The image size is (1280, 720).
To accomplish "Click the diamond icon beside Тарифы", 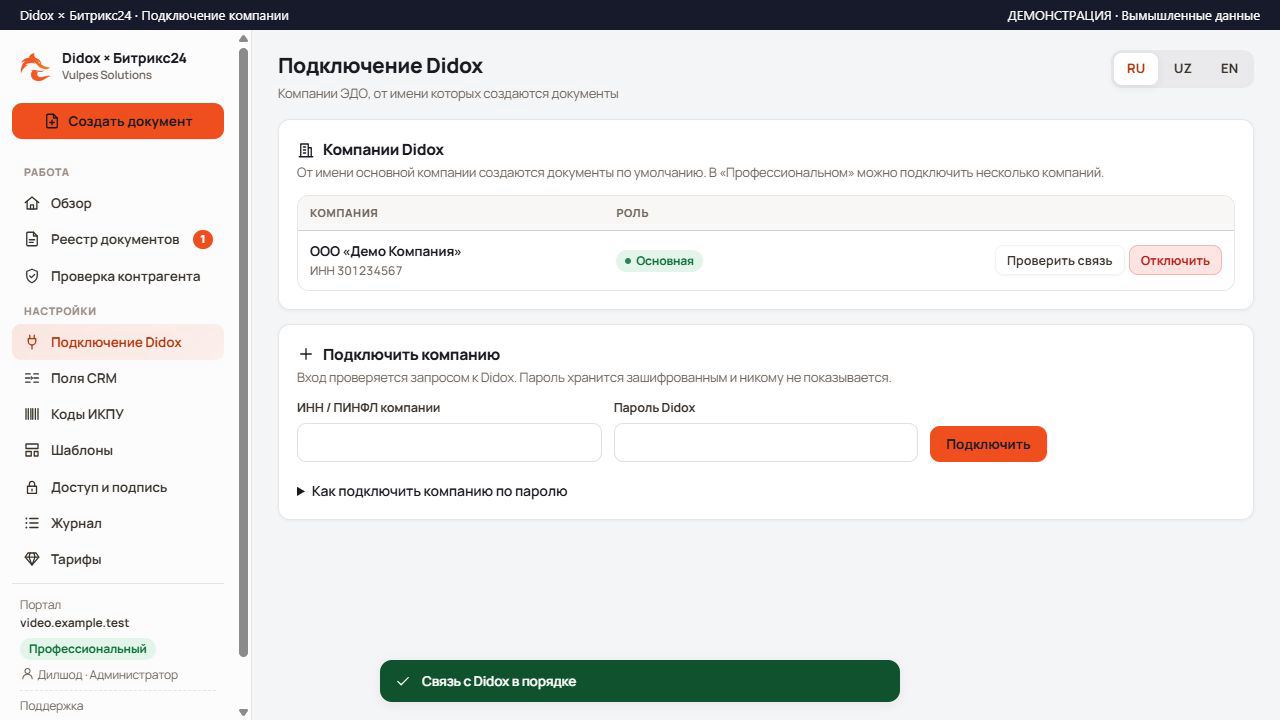I will [x=32, y=559].
